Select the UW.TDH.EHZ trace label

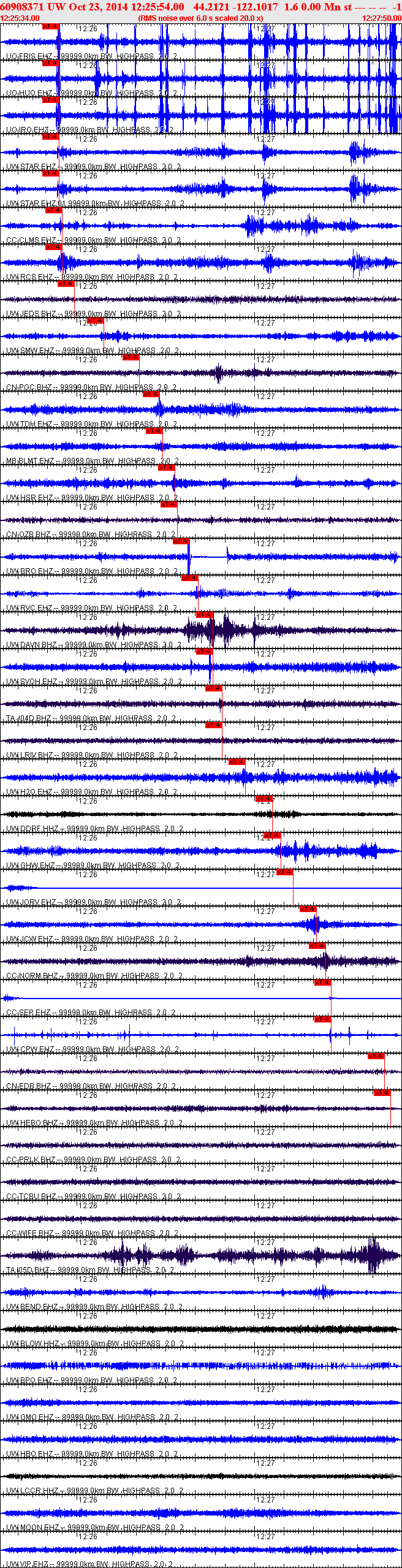point(92,424)
